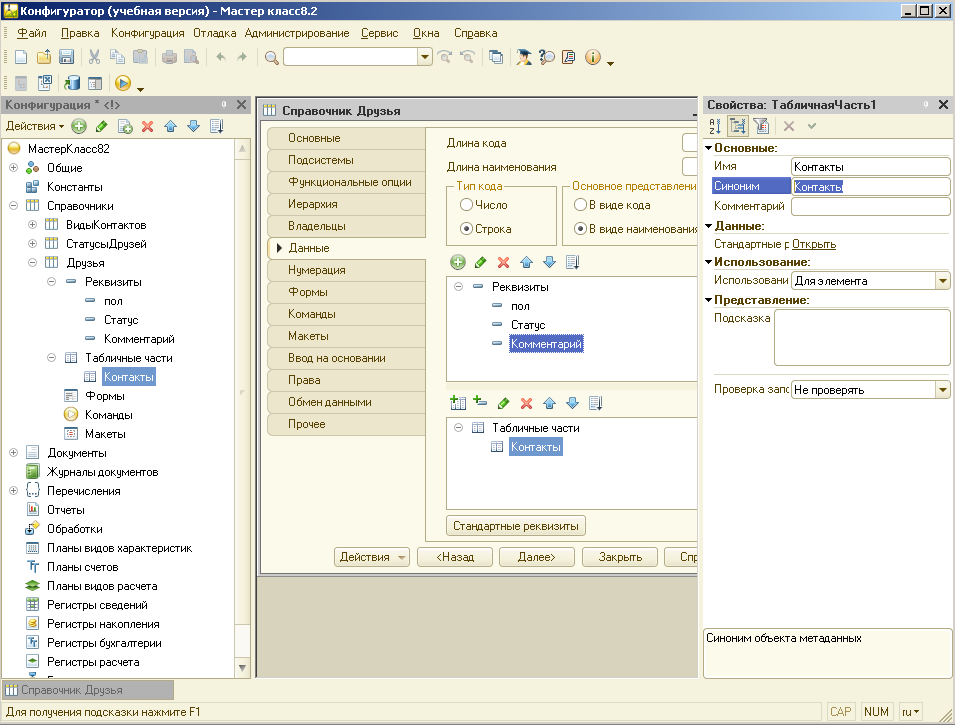Select the Строка code type radio button
The height and width of the screenshot is (725, 956).
click(466, 229)
